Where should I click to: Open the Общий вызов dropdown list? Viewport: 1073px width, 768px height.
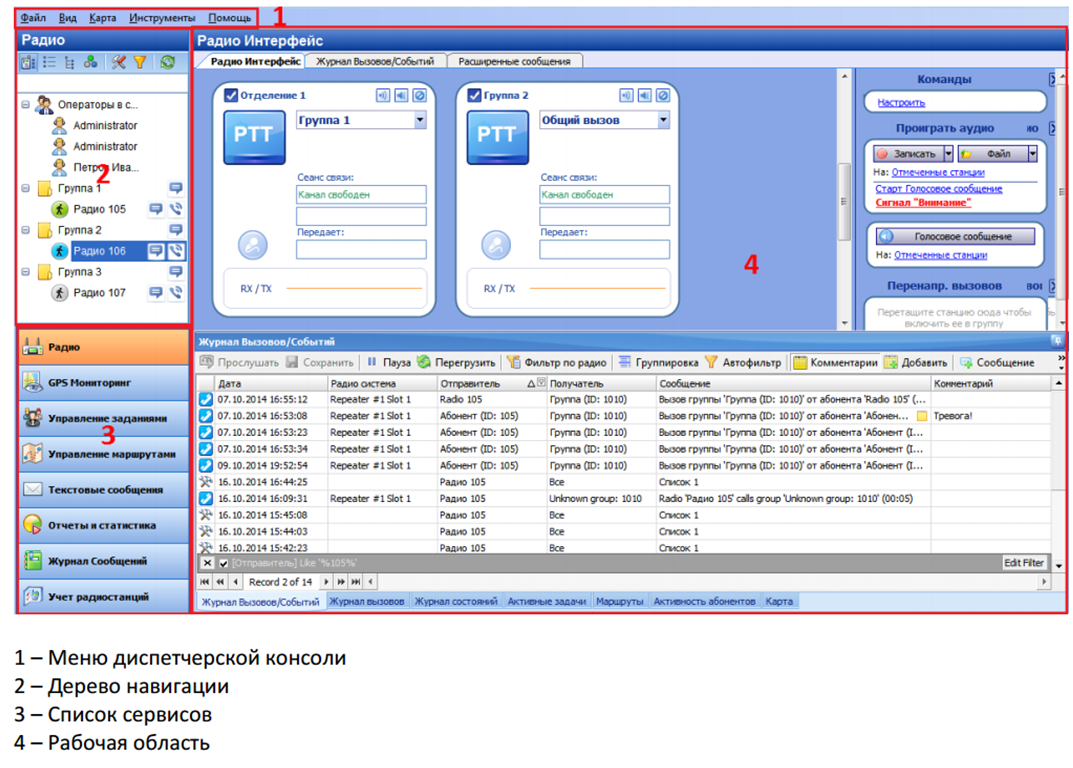click(663, 120)
